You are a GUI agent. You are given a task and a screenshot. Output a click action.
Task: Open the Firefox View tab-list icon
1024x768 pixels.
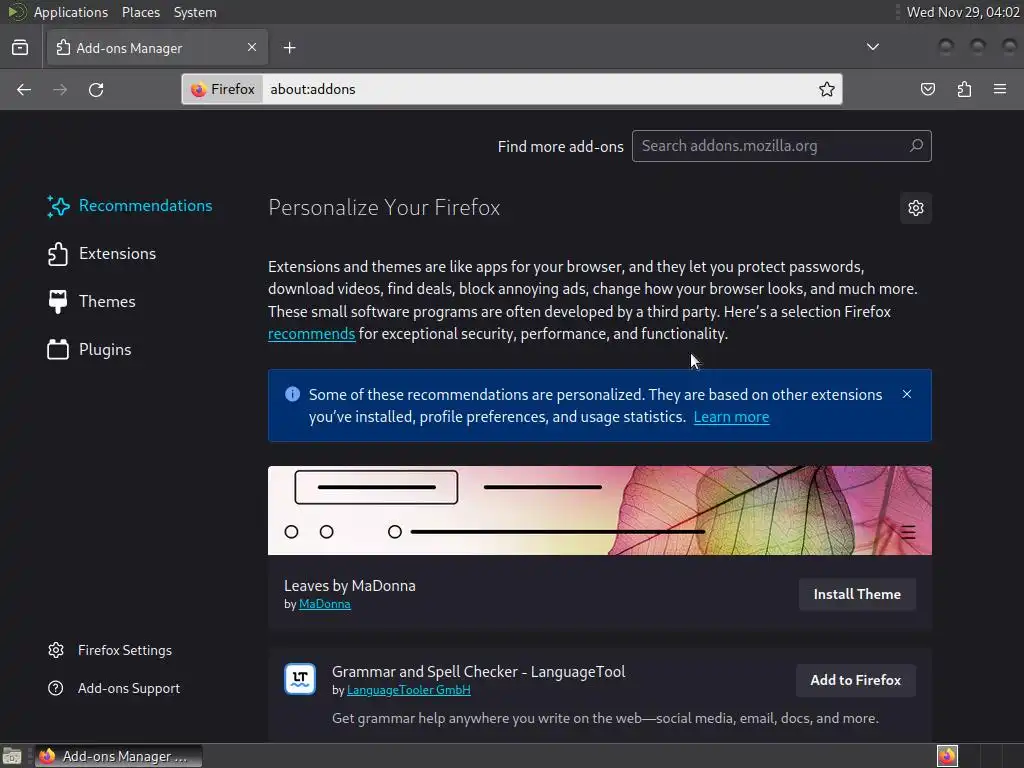[20, 48]
